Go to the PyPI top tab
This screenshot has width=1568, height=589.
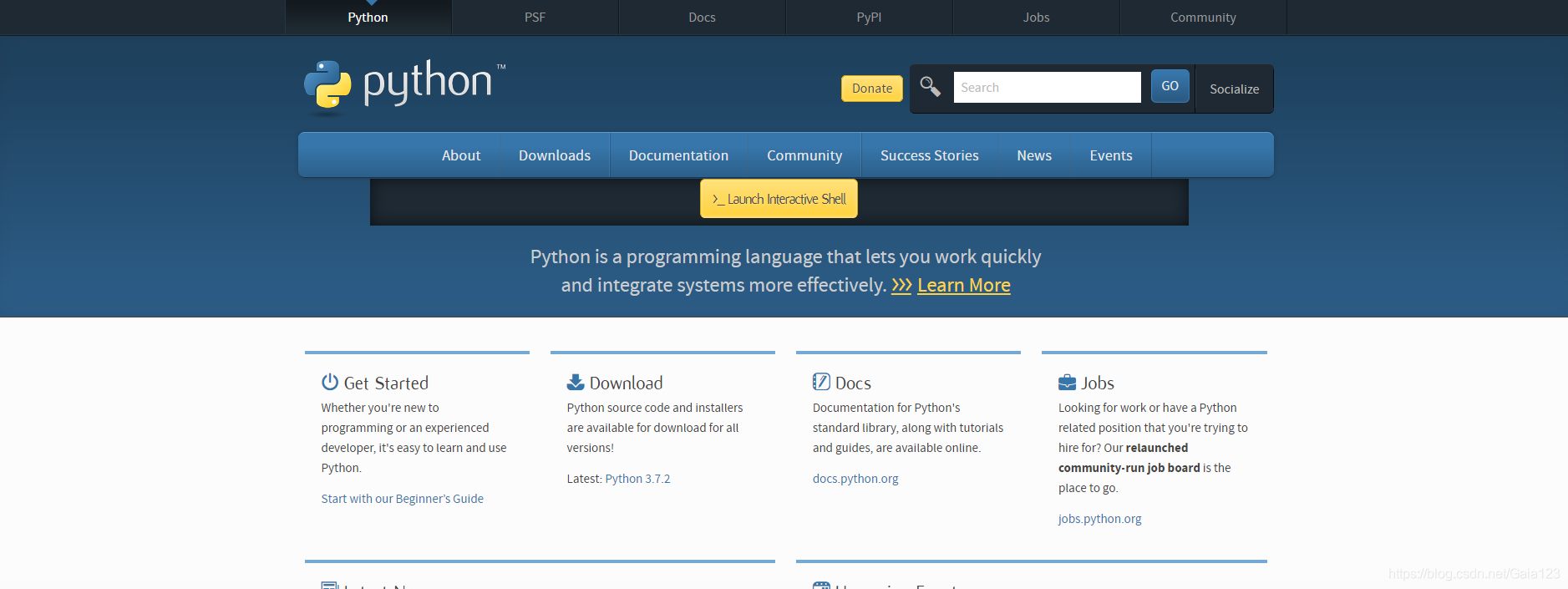pyautogui.click(x=869, y=17)
